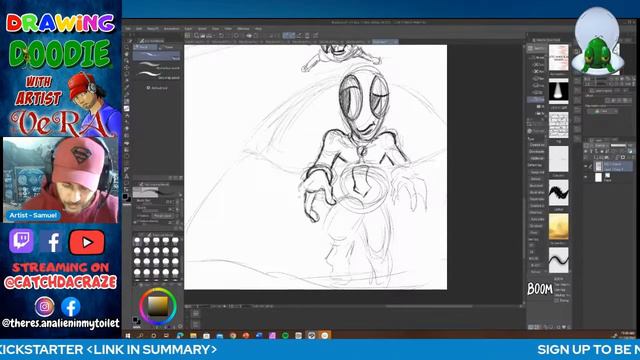640x360 pixels.
Task: Open the Help menu
Action: [x=258, y=29]
